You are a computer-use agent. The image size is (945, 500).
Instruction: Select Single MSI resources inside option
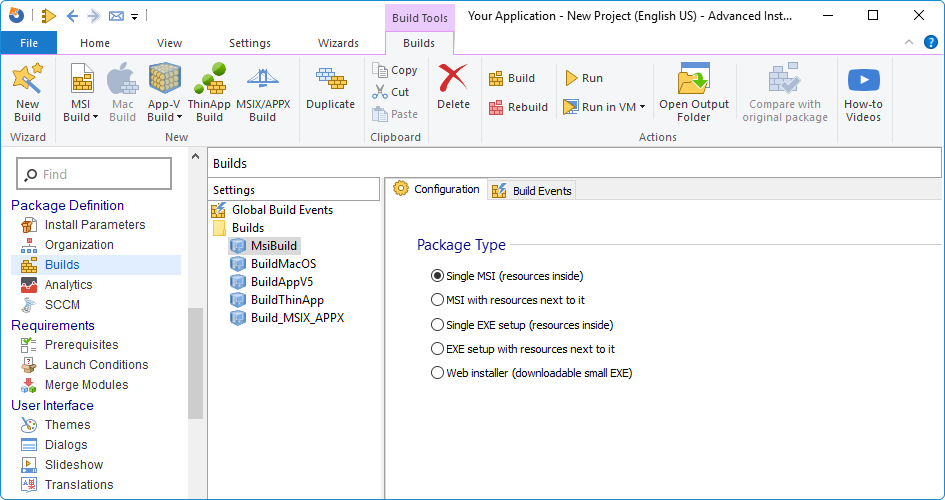(x=437, y=276)
